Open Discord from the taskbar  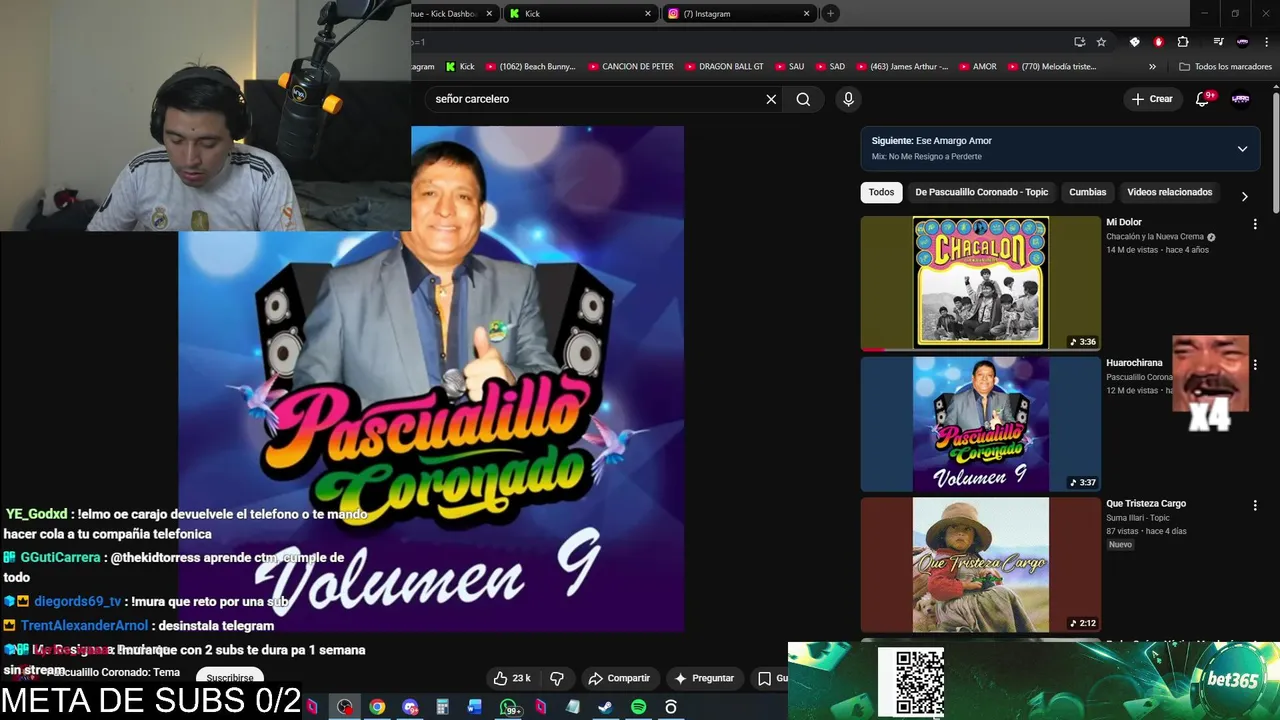(410, 707)
